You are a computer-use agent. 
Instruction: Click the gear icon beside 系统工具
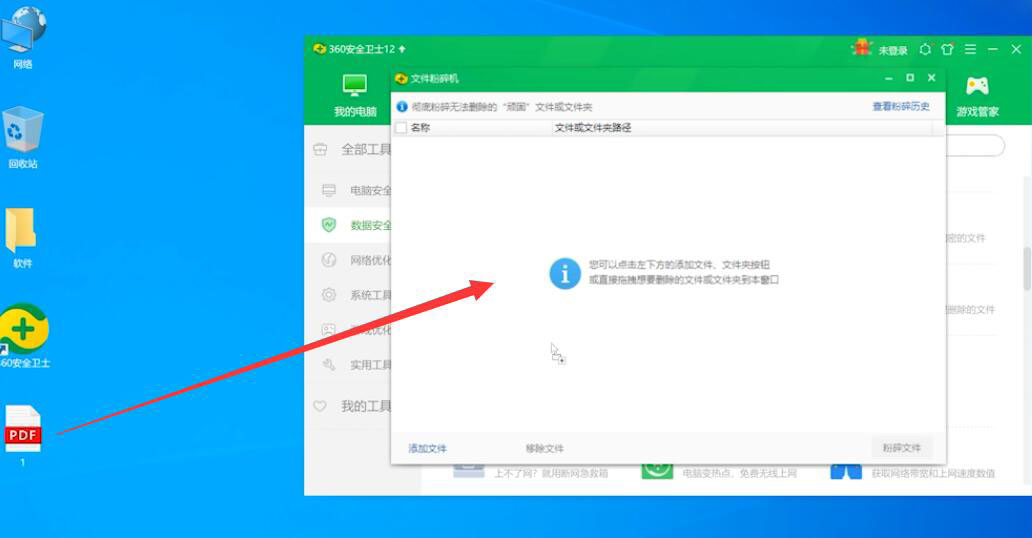pyautogui.click(x=329, y=295)
